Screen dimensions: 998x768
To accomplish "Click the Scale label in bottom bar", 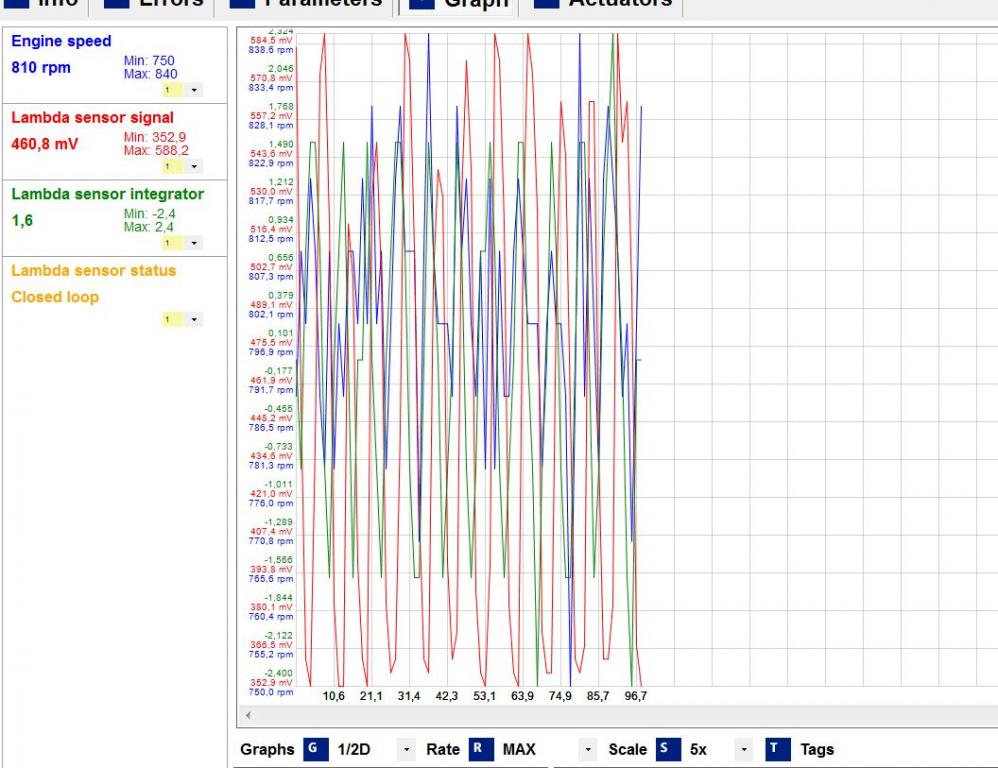I will [x=628, y=750].
